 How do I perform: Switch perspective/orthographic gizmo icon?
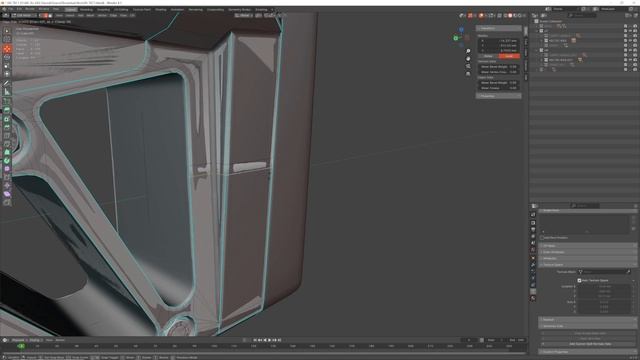[468, 74]
